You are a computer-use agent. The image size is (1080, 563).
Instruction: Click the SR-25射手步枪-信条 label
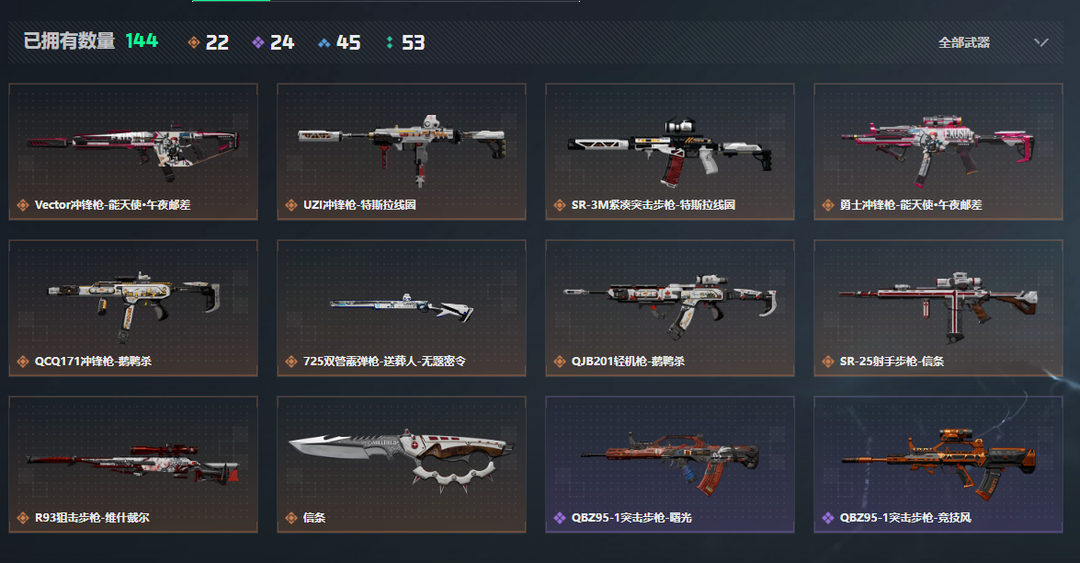tap(891, 361)
